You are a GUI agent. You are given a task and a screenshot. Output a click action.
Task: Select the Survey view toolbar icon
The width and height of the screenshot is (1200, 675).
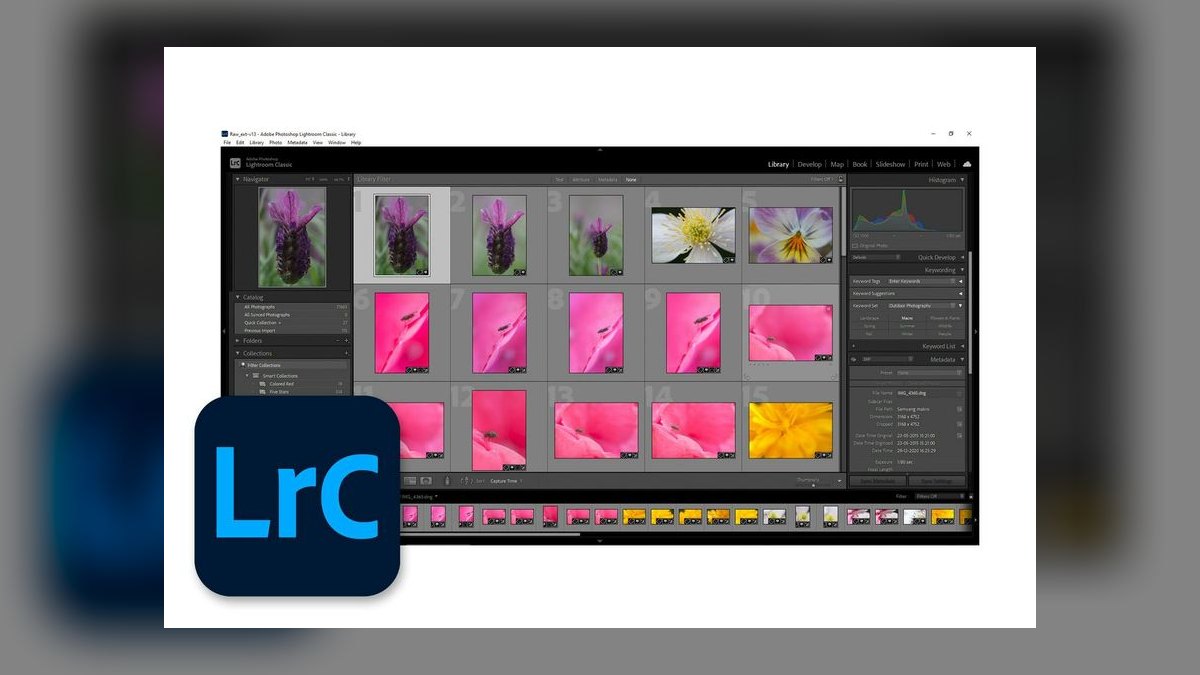pyautogui.click(x=426, y=481)
